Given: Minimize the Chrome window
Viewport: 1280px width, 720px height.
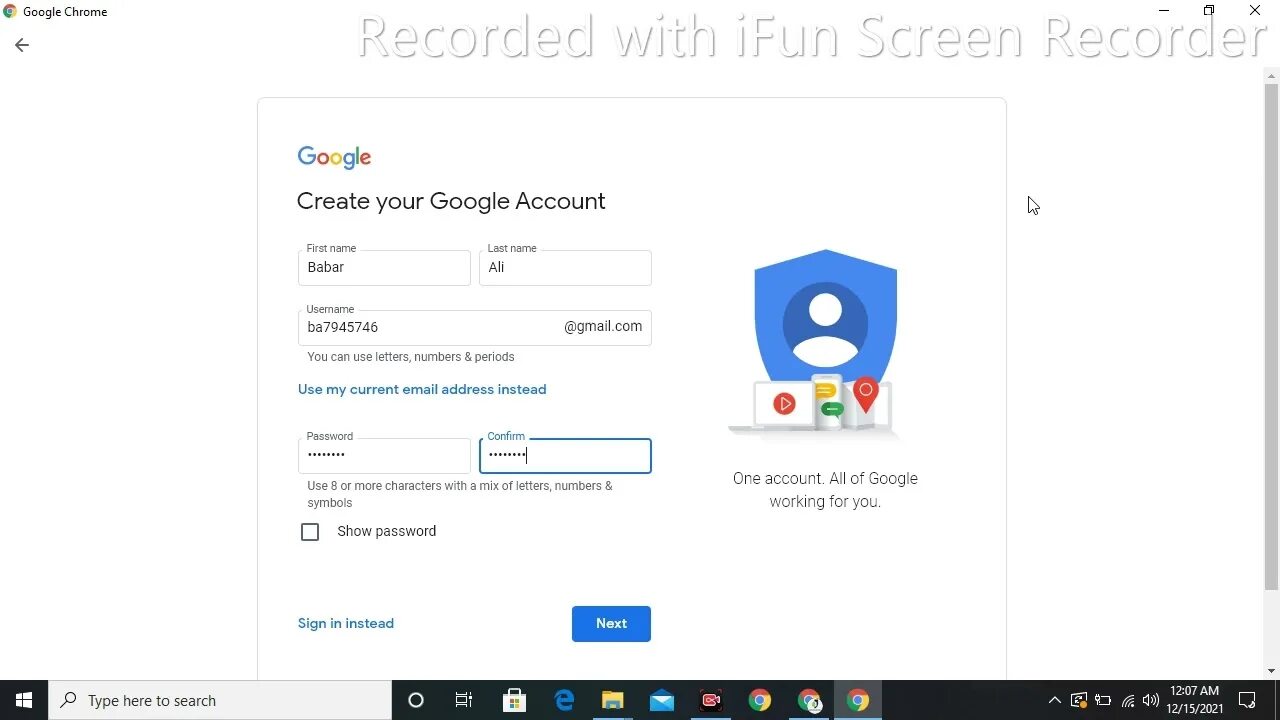Looking at the screenshot, I should tap(1164, 11).
